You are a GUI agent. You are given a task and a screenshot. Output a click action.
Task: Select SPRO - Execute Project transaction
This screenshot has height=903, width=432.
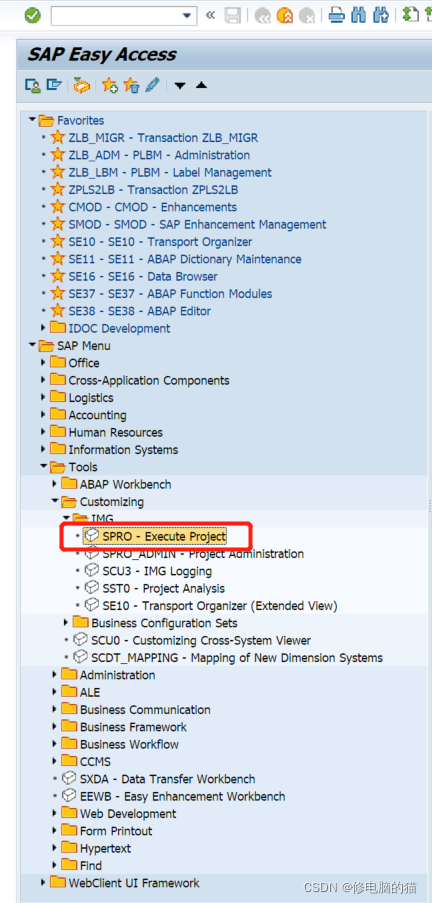click(x=164, y=537)
